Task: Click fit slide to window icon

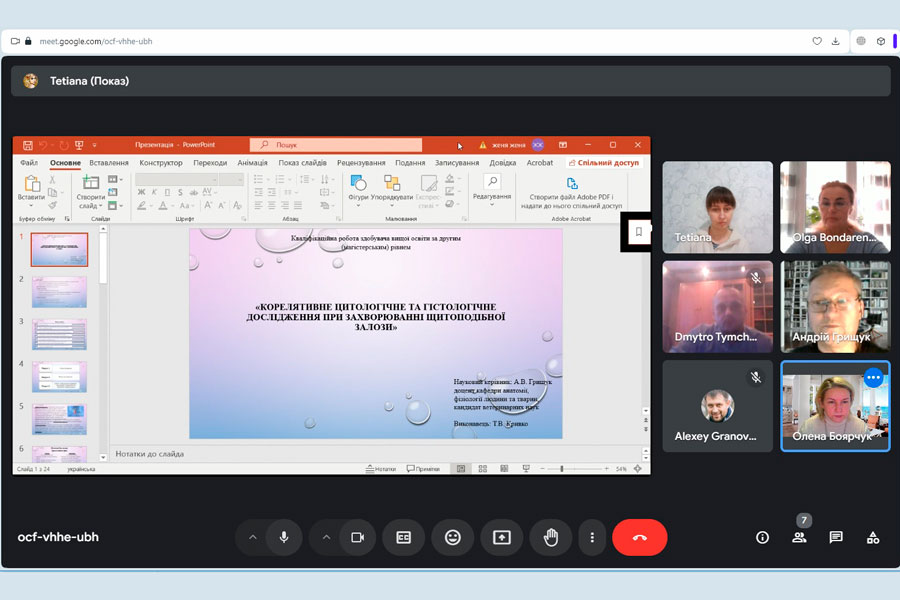Action: point(637,469)
